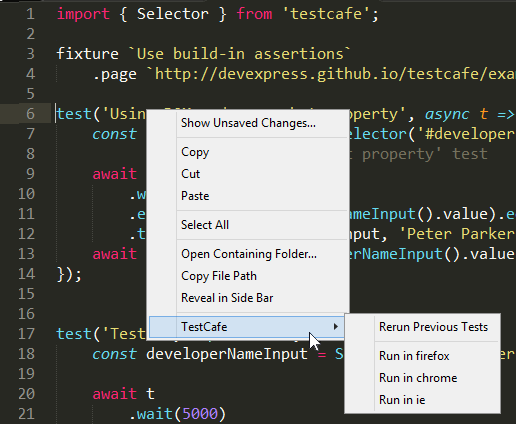Click 'Selector' identifier on line 1
The width and height of the screenshot is (516, 424).
[x=173, y=14]
